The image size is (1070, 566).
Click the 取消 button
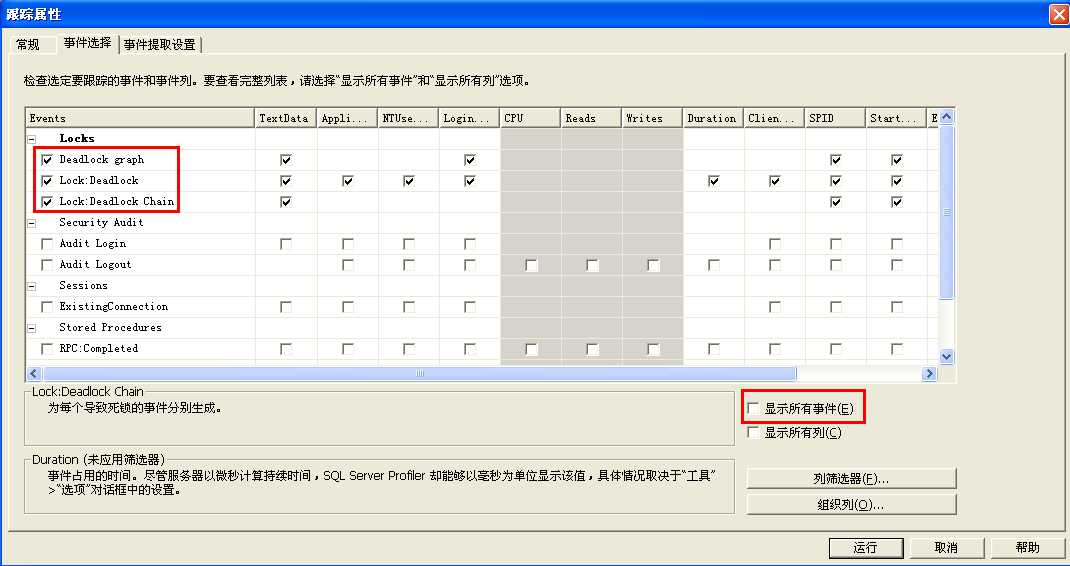click(x=946, y=548)
